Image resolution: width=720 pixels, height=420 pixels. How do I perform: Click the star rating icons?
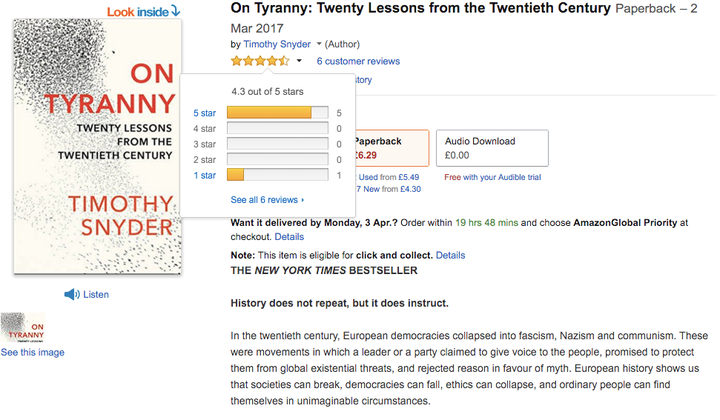pyautogui.click(x=260, y=61)
